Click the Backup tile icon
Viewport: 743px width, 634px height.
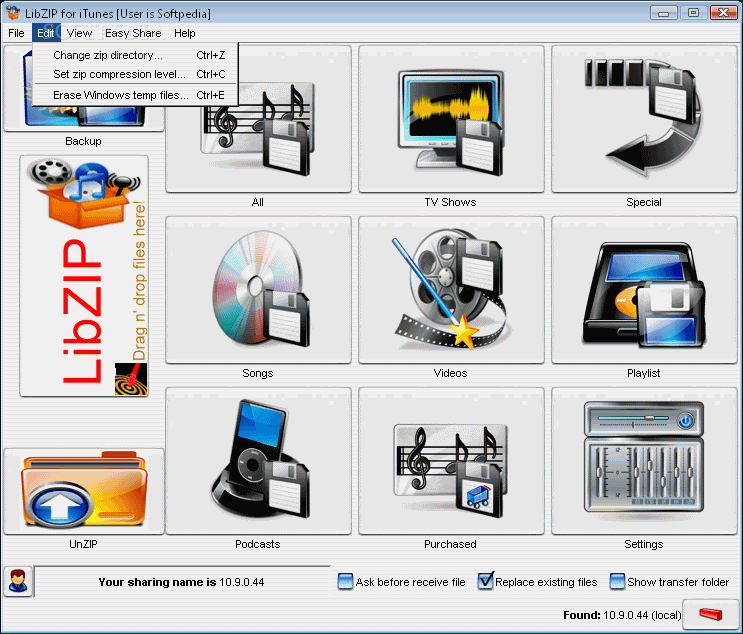tap(84, 118)
